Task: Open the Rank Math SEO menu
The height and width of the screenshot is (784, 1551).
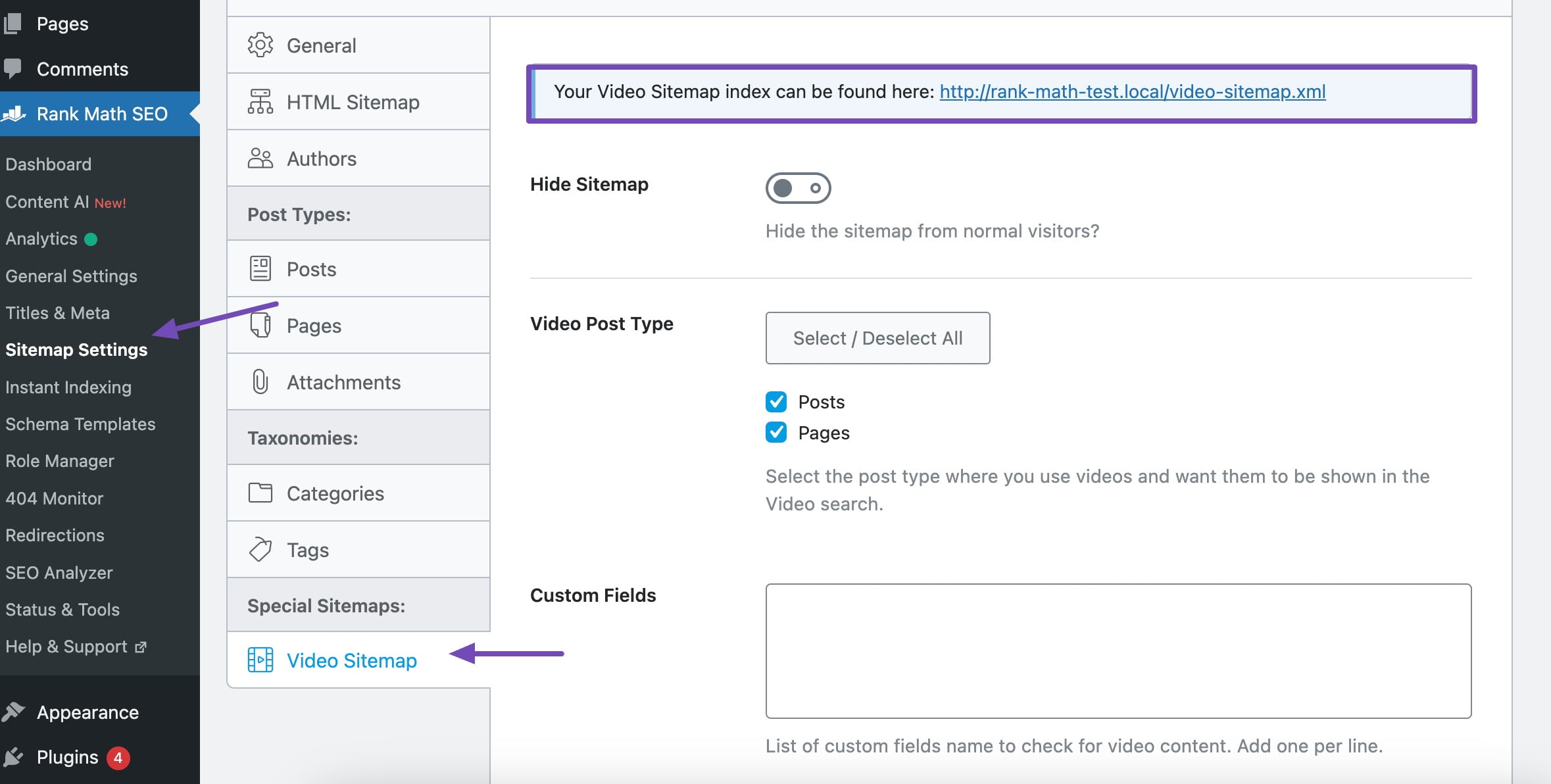Action: [x=101, y=114]
